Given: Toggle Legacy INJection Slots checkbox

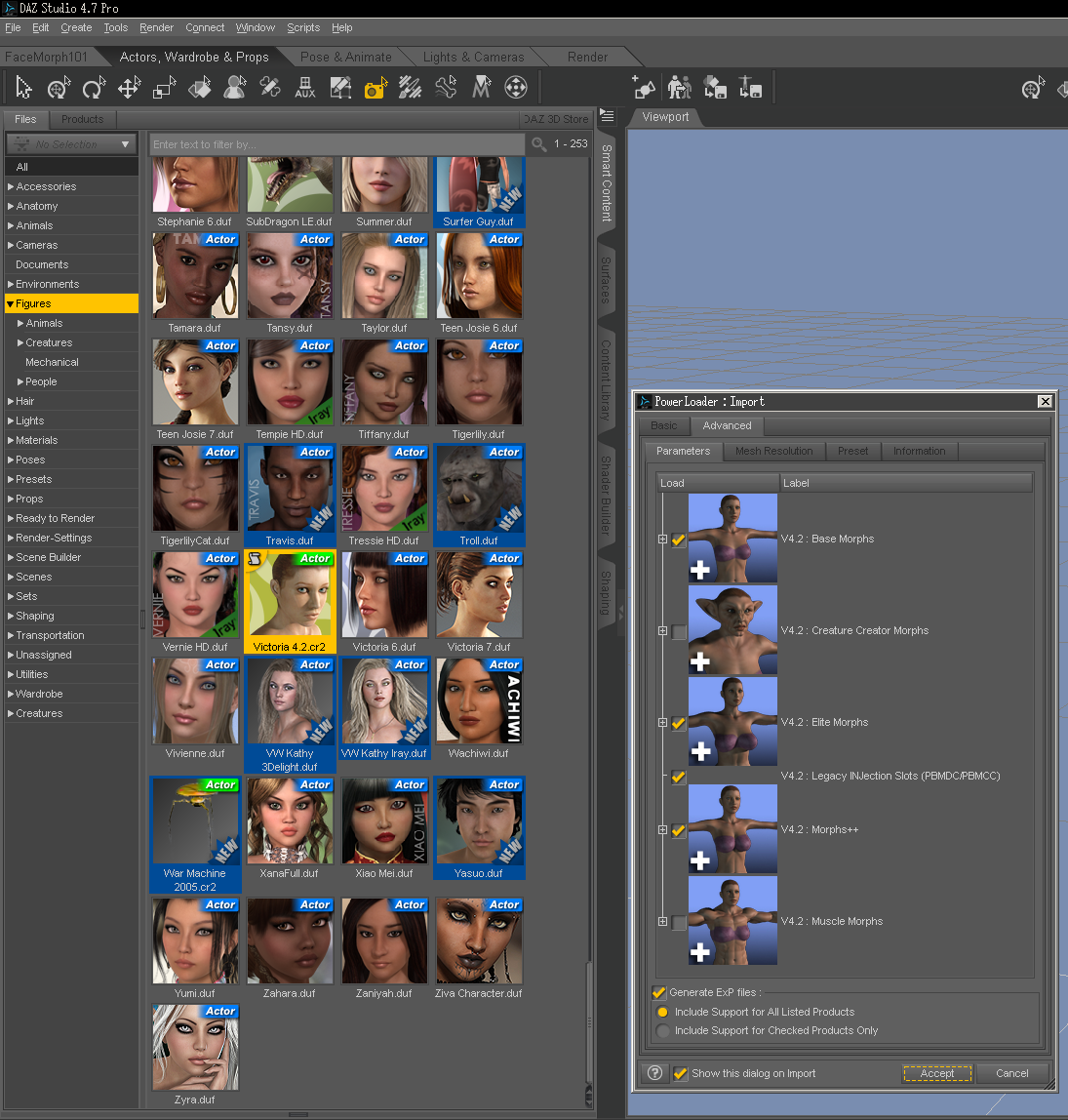Looking at the screenshot, I should coord(679,777).
